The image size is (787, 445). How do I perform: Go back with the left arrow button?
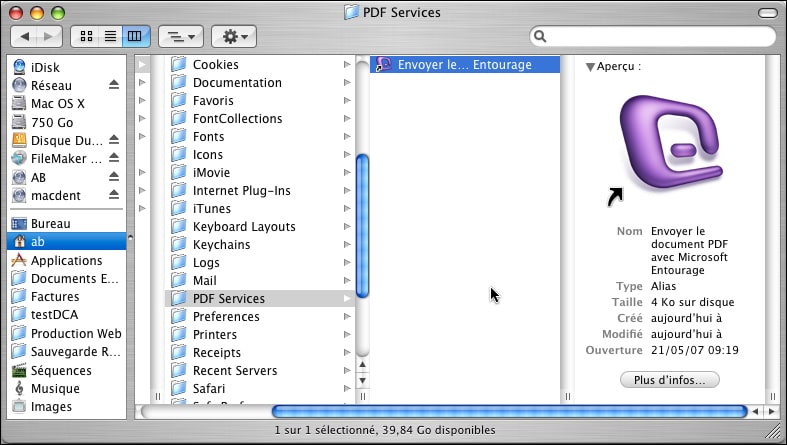pyautogui.click(x=24, y=36)
